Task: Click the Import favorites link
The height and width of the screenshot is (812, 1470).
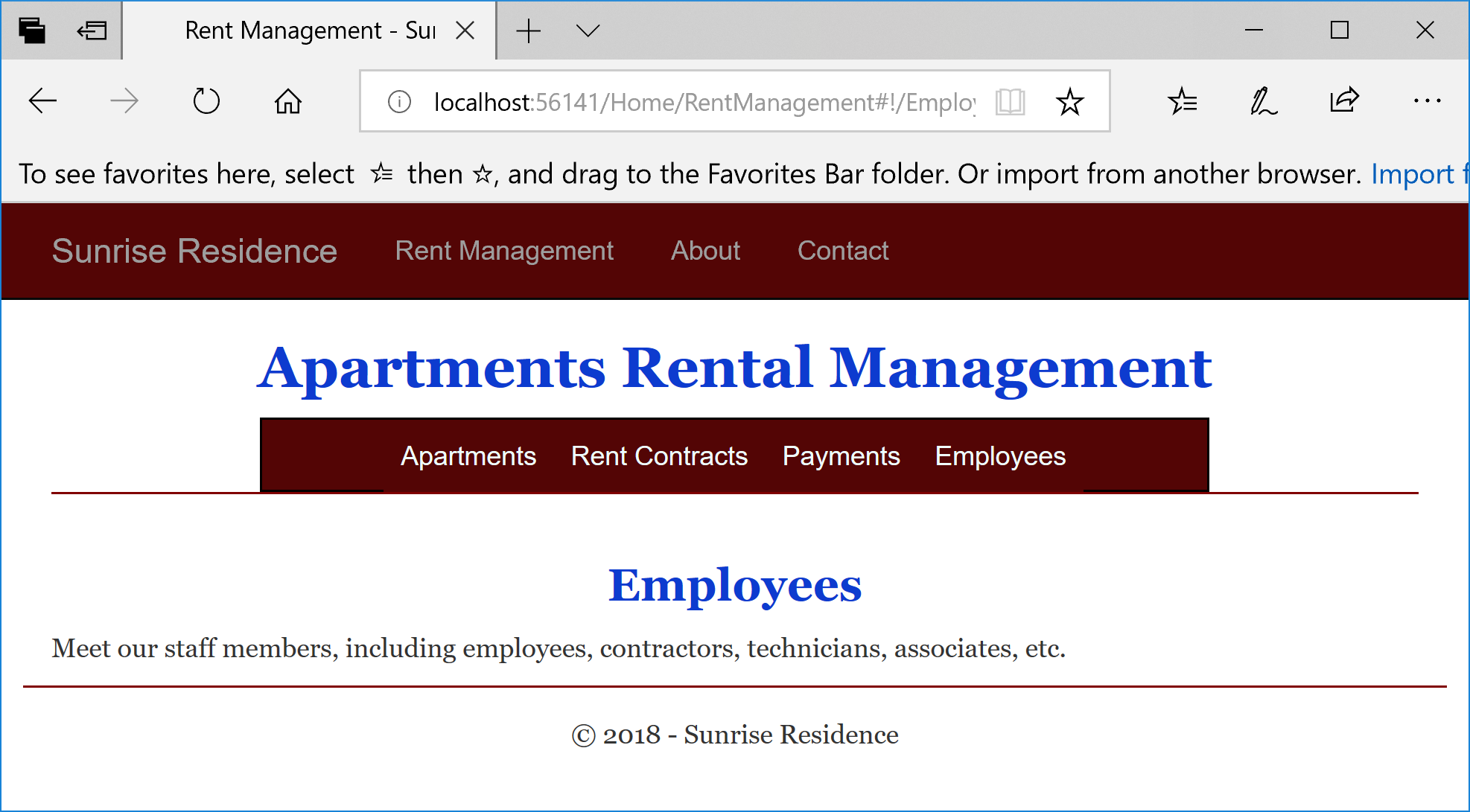Action: [x=1419, y=174]
